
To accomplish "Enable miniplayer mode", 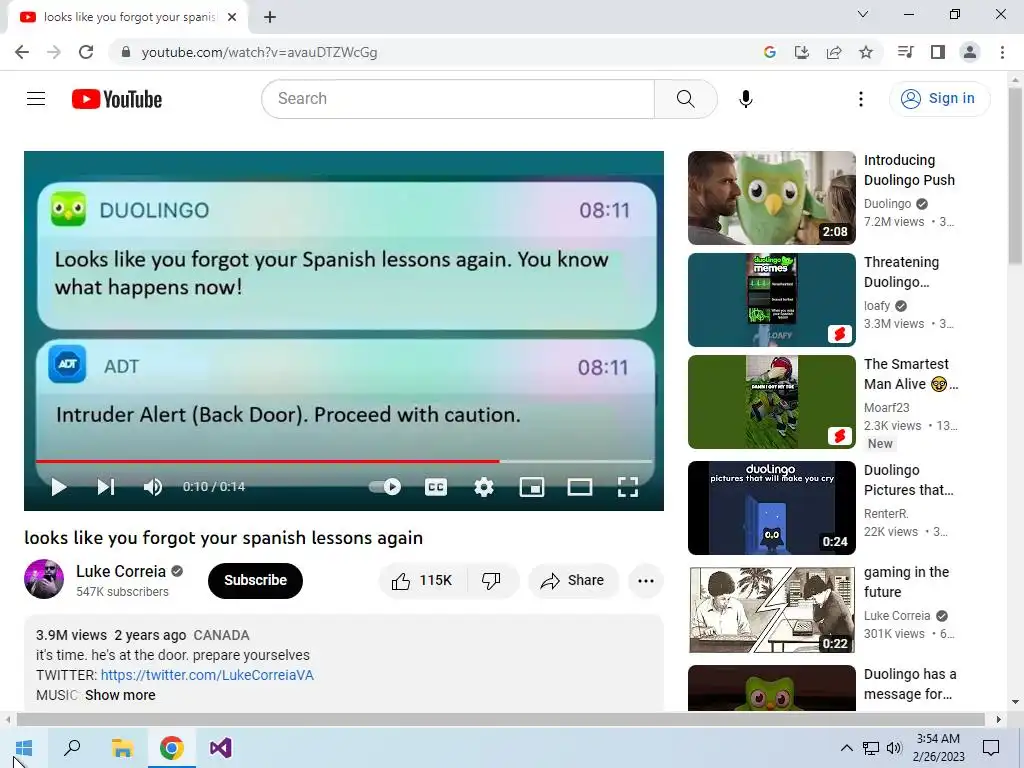I will tap(532, 487).
